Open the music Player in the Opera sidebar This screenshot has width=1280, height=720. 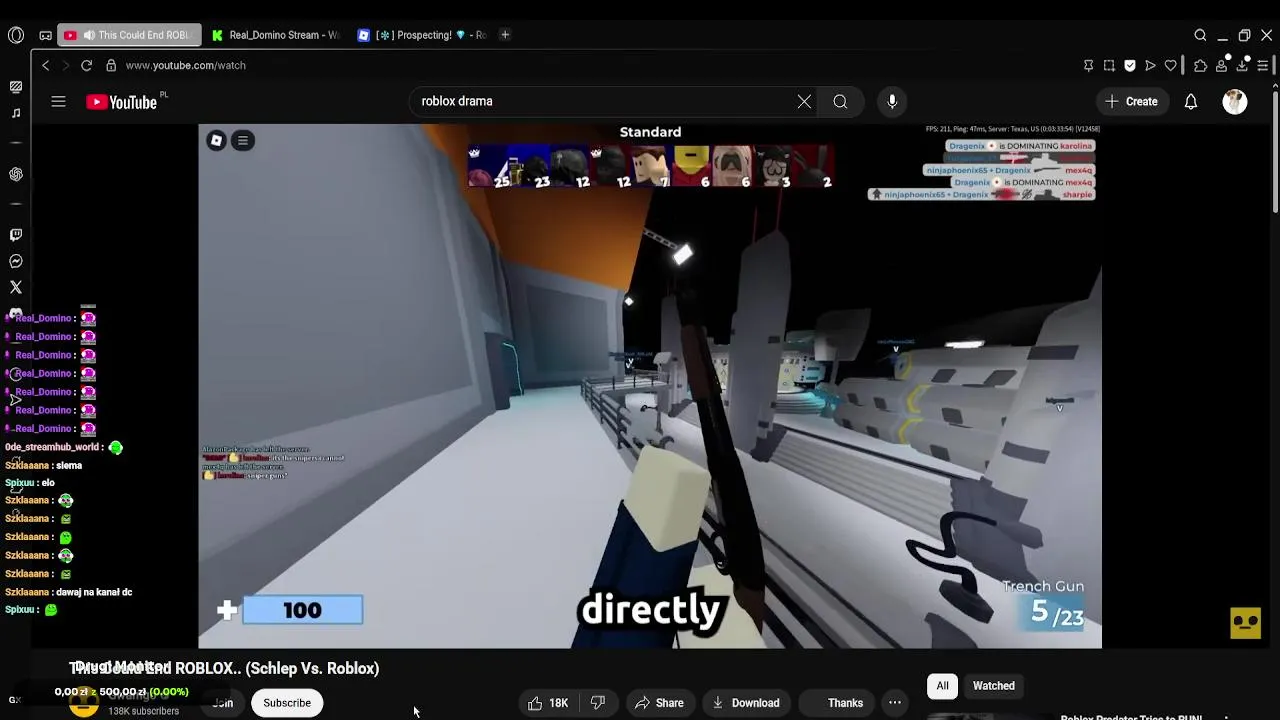tap(16, 113)
